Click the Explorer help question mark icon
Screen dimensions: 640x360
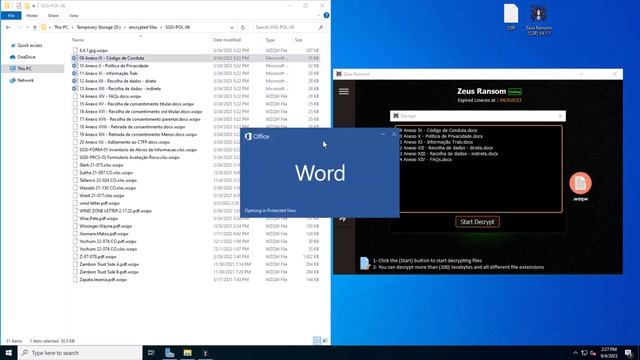326,16
